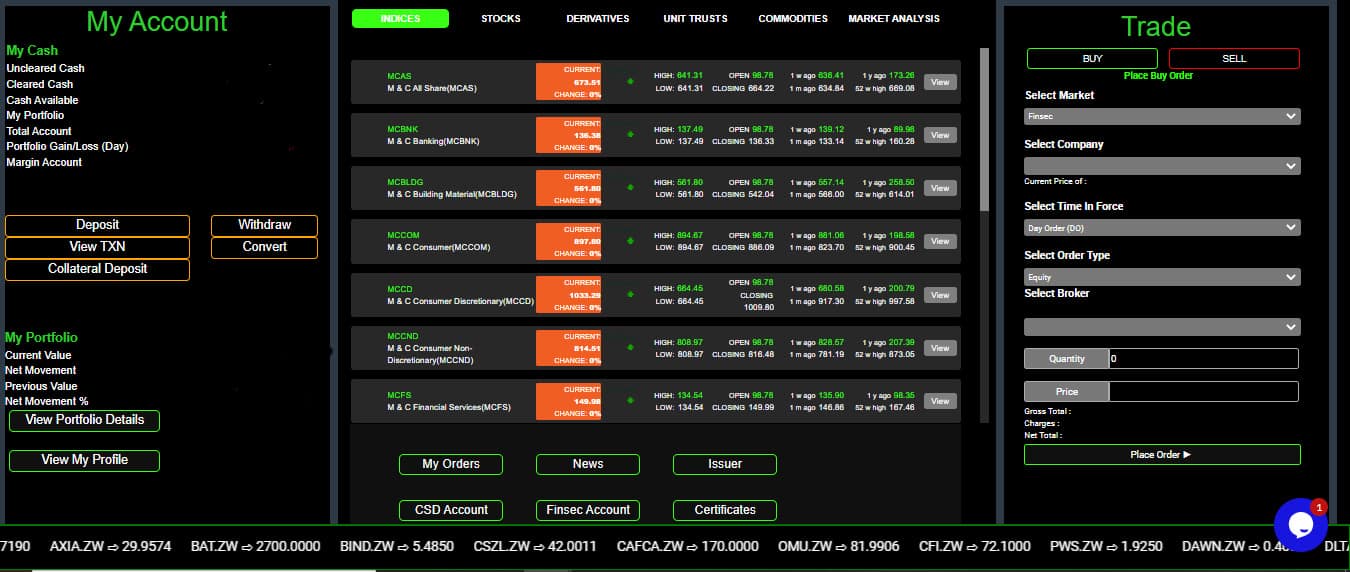Click the green indicator icon in MCFS row
This screenshot has width=1350, height=572.
click(630, 401)
